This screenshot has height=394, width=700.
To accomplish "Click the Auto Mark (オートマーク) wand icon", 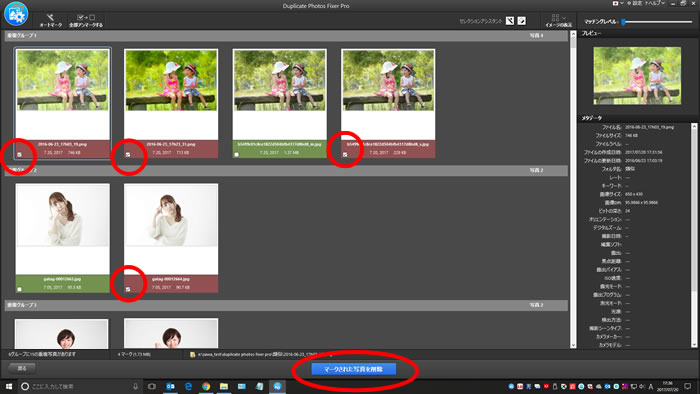I will point(50,17).
